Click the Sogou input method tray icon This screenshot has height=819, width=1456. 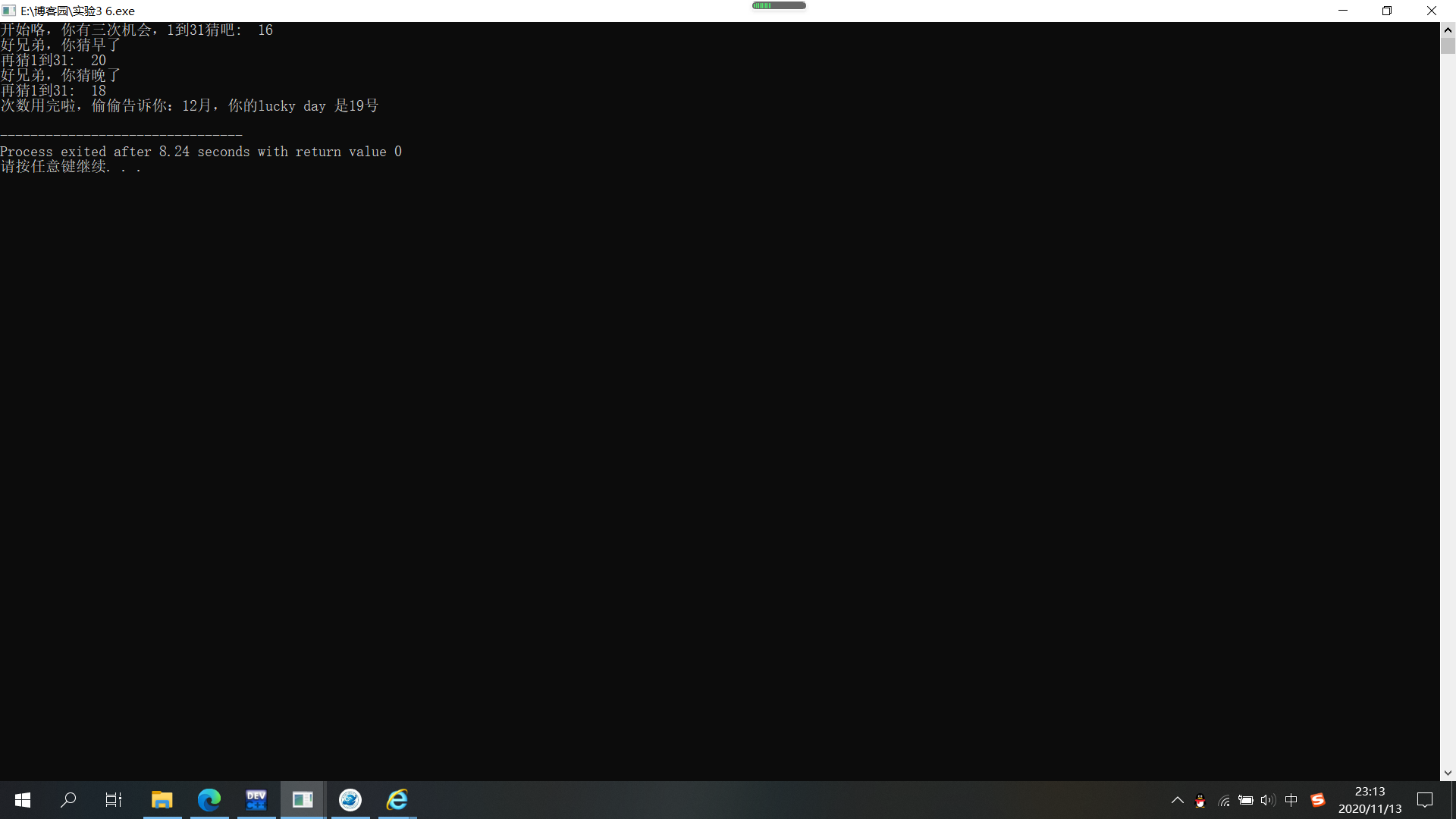tap(1318, 800)
